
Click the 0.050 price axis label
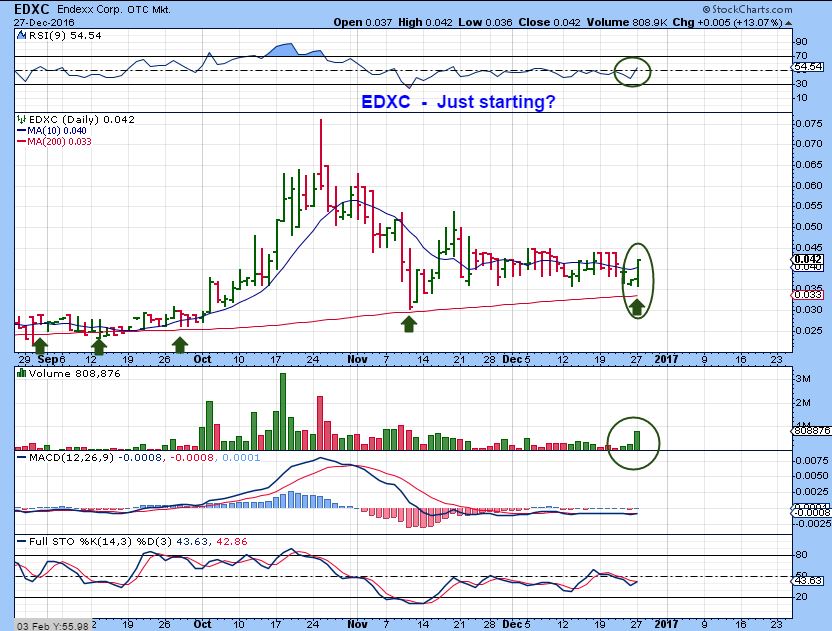(810, 227)
